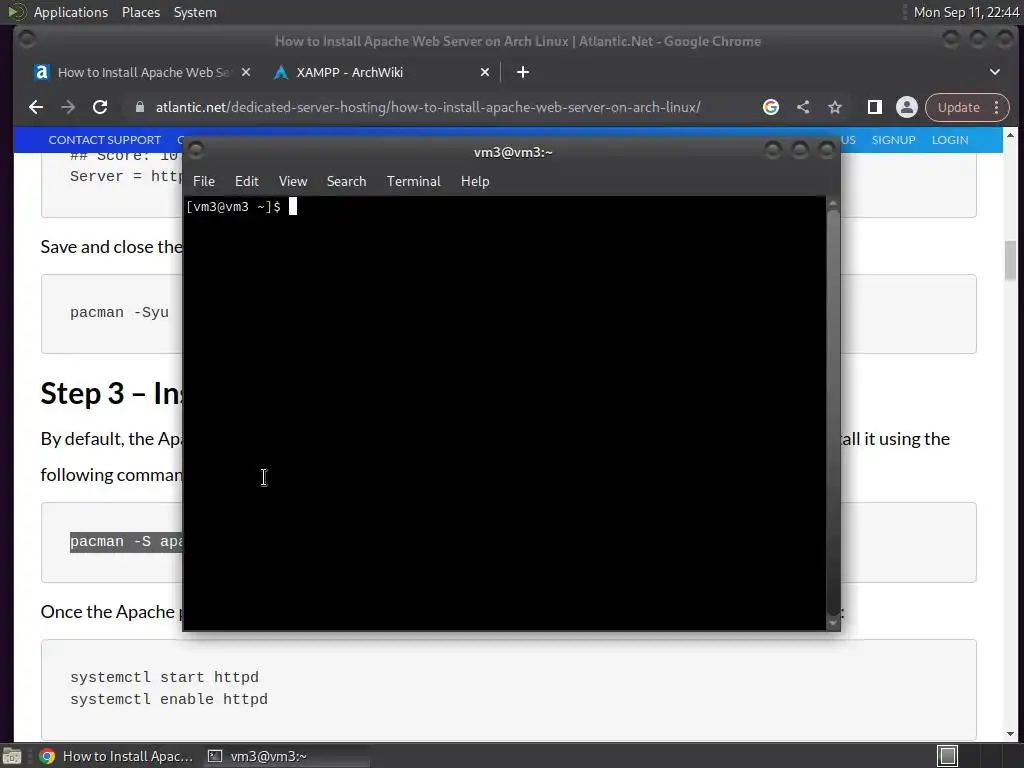Open the tab search chevron
This screenshot has width=1024, height=768.
(995, 72)
